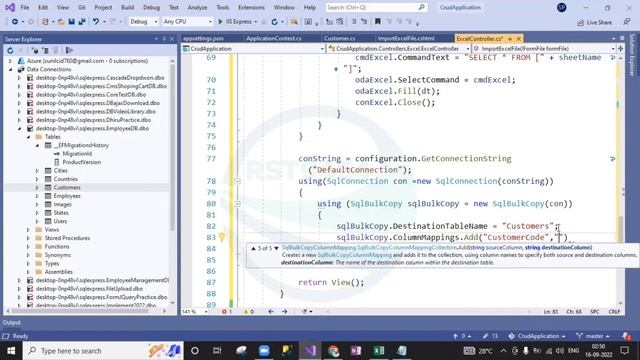This screenshot has width=640, height=360.
Task: Refresh the Server Explorer tree
Action: click(10, 51)
